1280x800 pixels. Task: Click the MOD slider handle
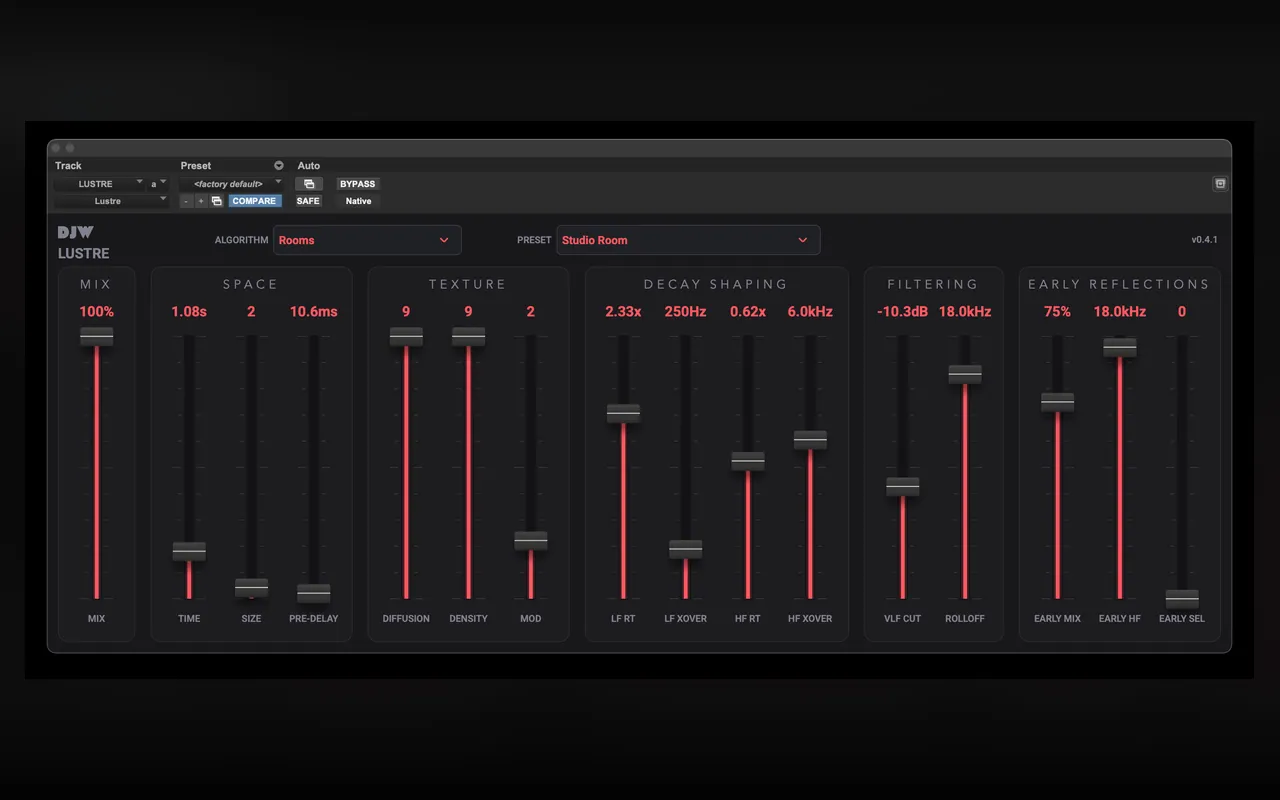coord(531,541)
